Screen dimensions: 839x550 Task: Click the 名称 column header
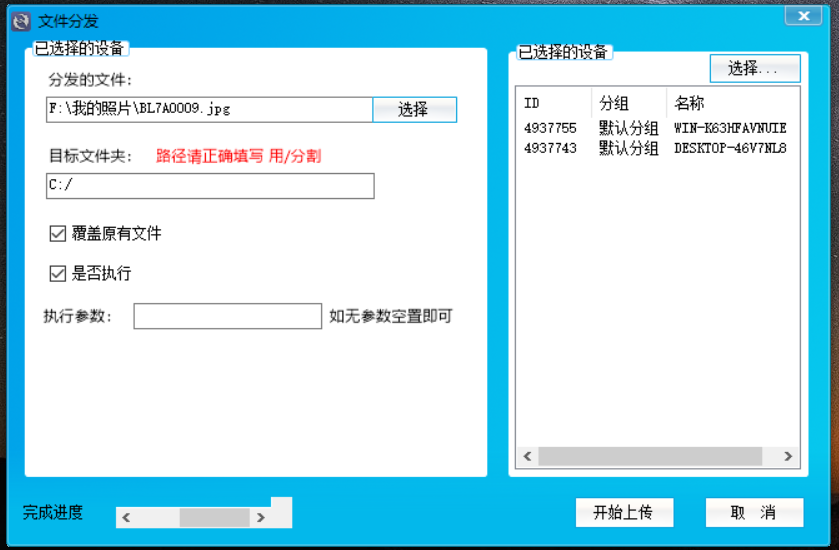pos(730,103)
